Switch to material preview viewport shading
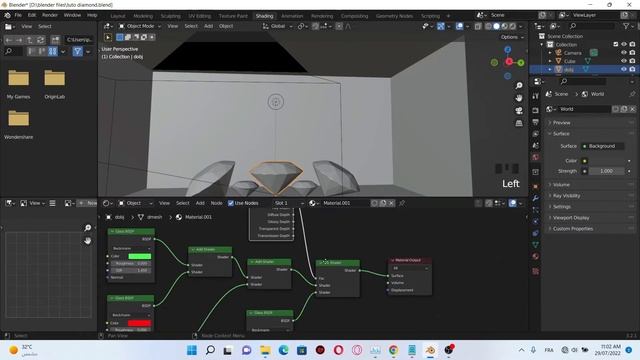The width and height of the screenshot is (640, 360). [x=504, y=26]
